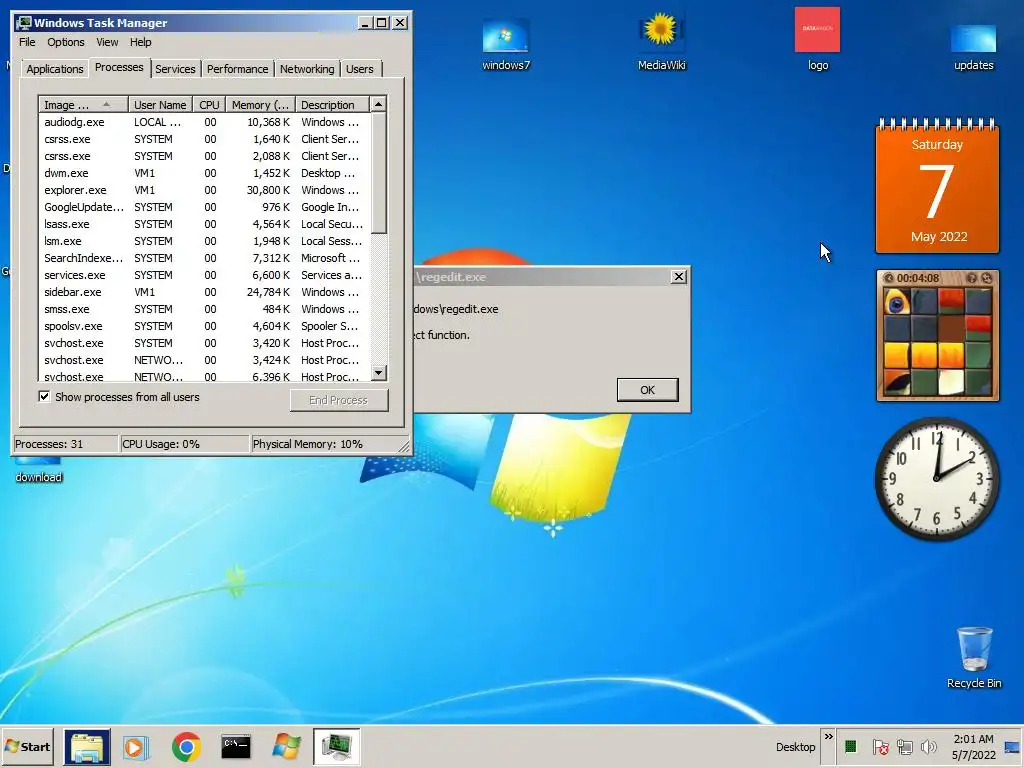Image resolution: width=1024 pixels, height=768 pixels.
Task: Select the GoogleUpdate process row
Action: pos(204,207)
